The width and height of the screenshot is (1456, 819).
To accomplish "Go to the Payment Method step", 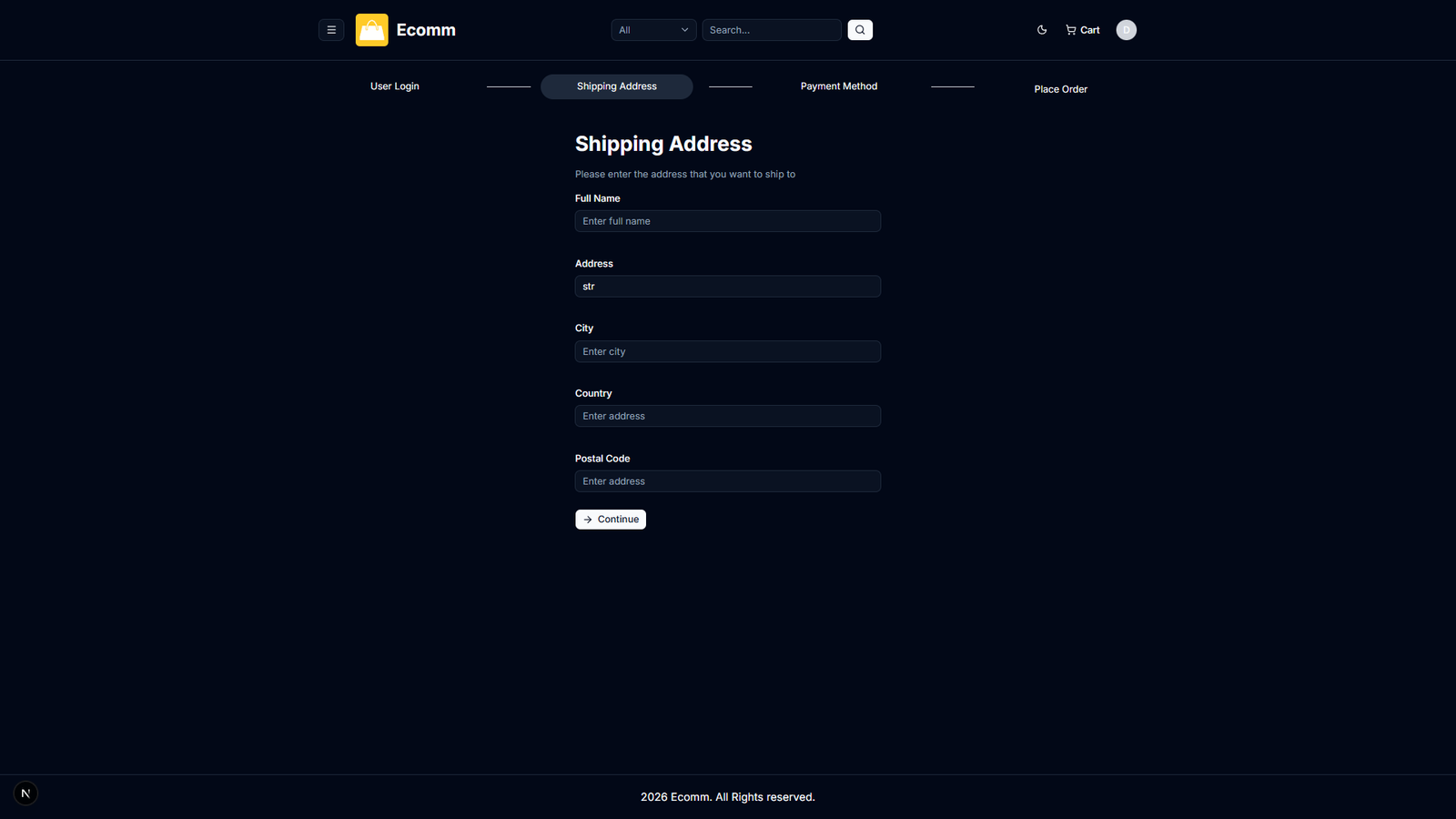I will tap(839, 86).
